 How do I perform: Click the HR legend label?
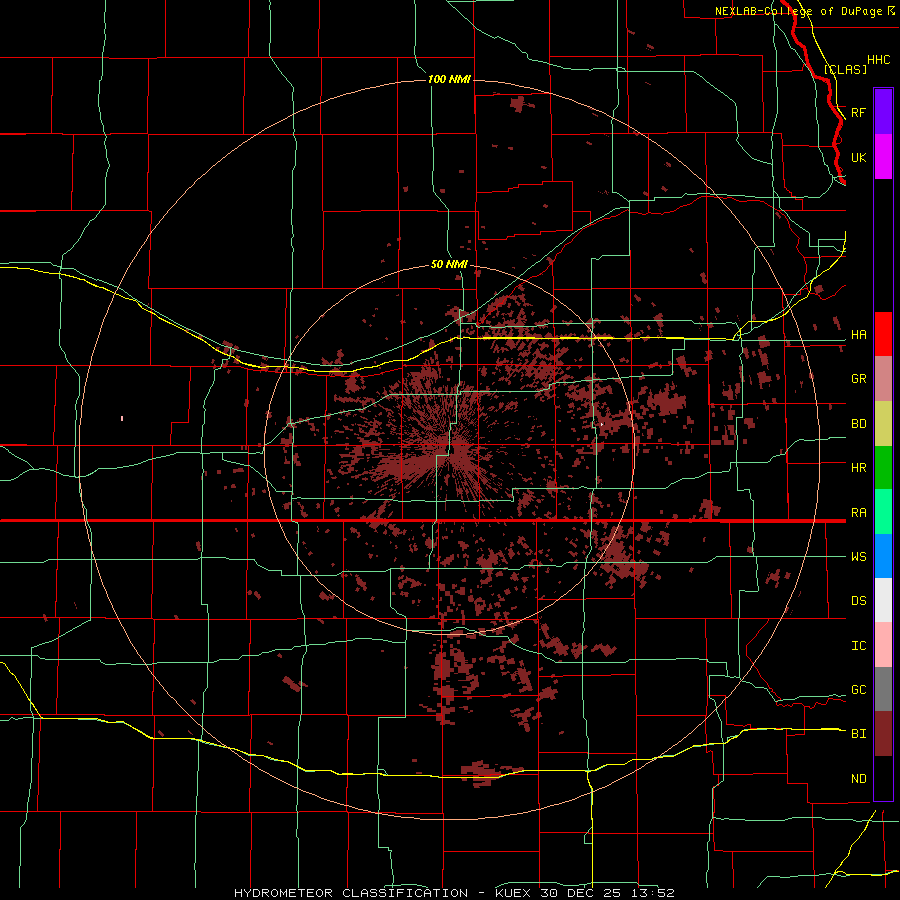pyautogui.click(x=858, y=468)
